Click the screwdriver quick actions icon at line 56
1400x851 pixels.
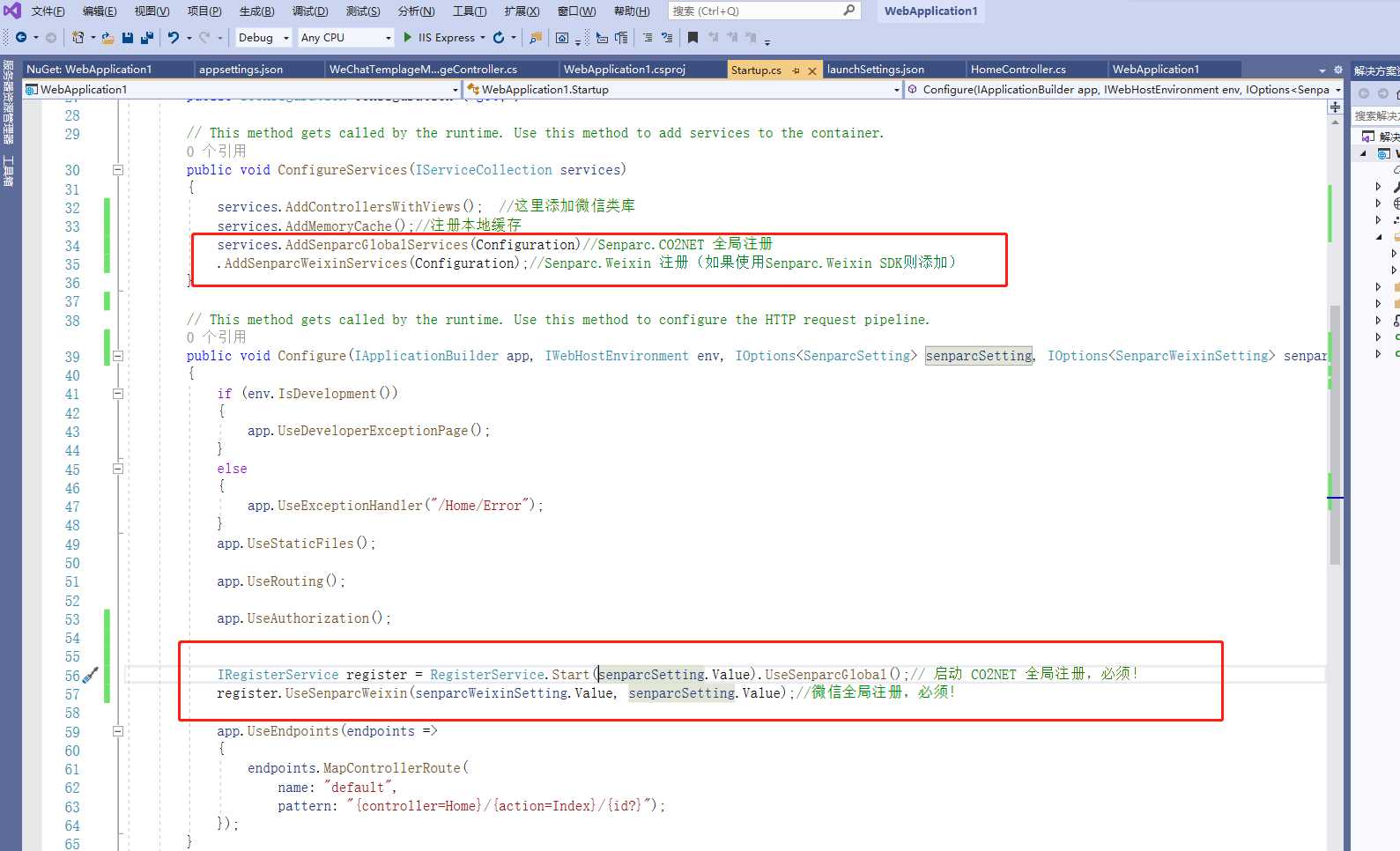(x=90, y=676)
